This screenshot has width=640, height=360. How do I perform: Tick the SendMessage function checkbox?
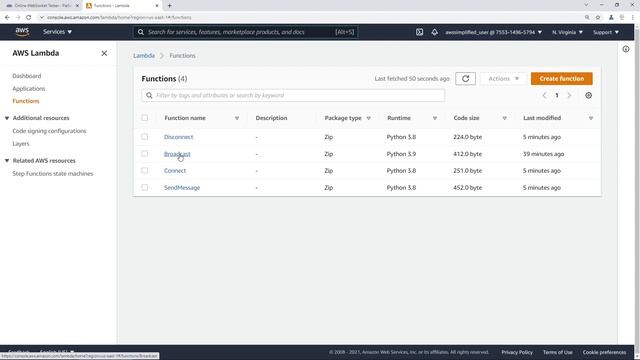144,187
